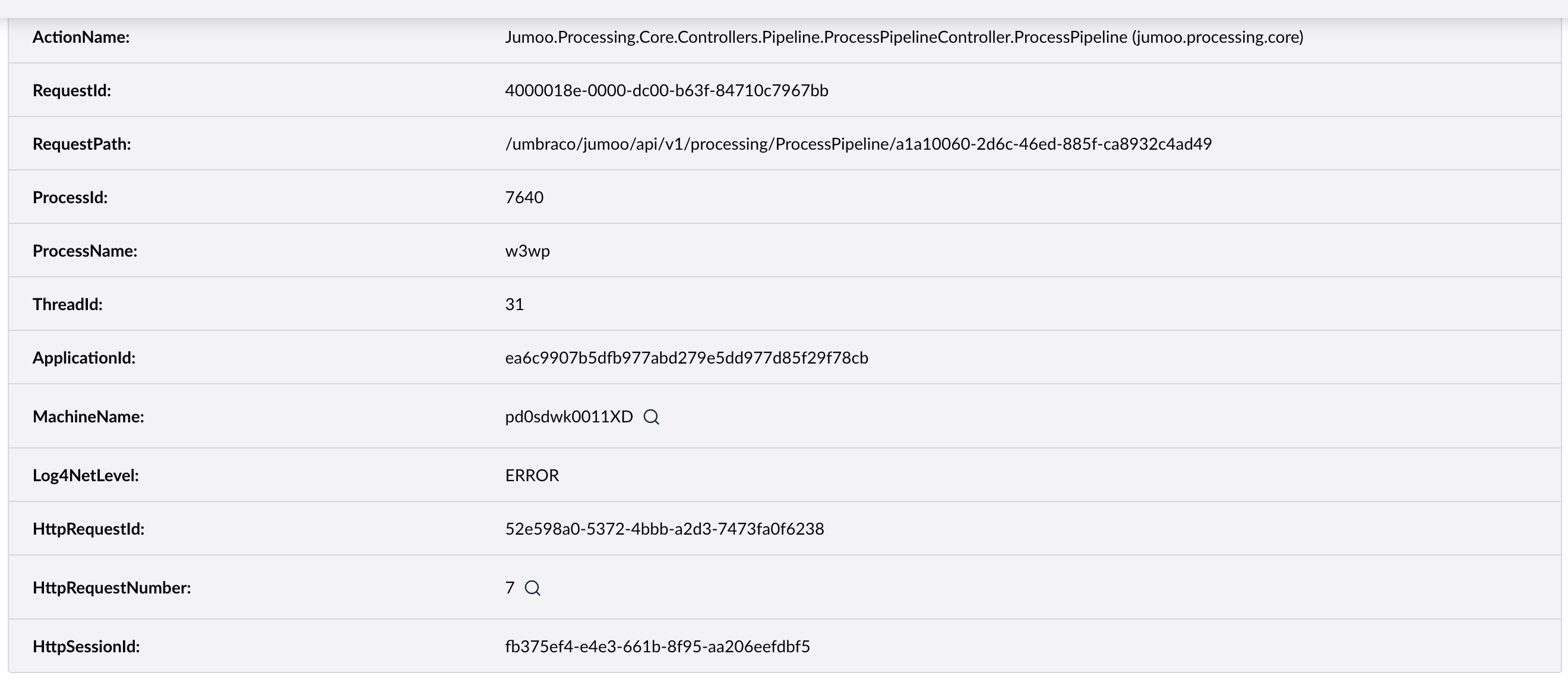Click the RequestPath URL value
Screen dimensions: 1568x682
pos(858,144)
